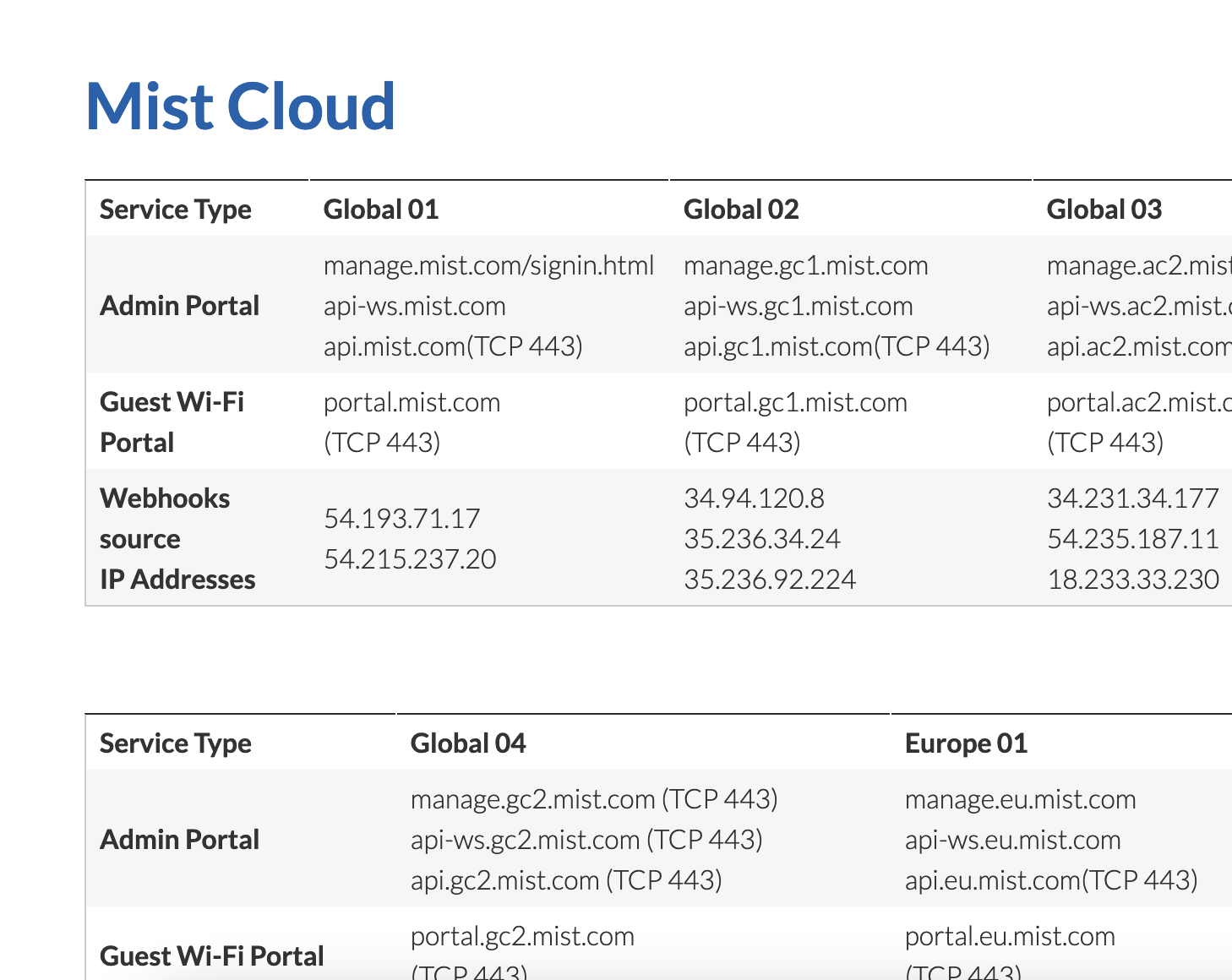
Task: Click "(TCP 443)" under portal.mist.com
Action: [382, 443]
